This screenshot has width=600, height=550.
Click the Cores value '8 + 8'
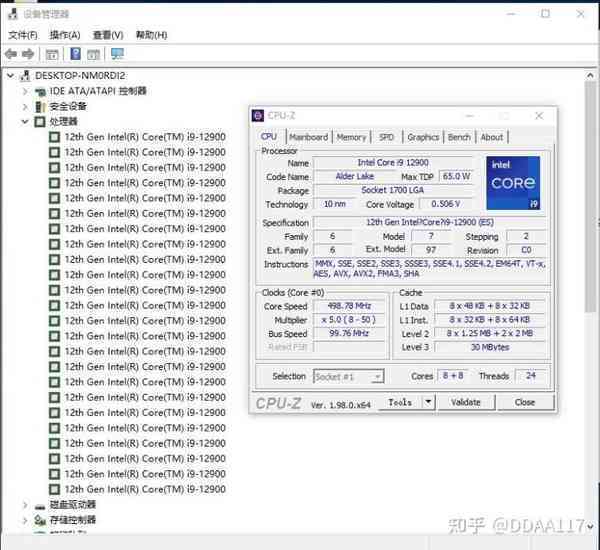point(453,376)
